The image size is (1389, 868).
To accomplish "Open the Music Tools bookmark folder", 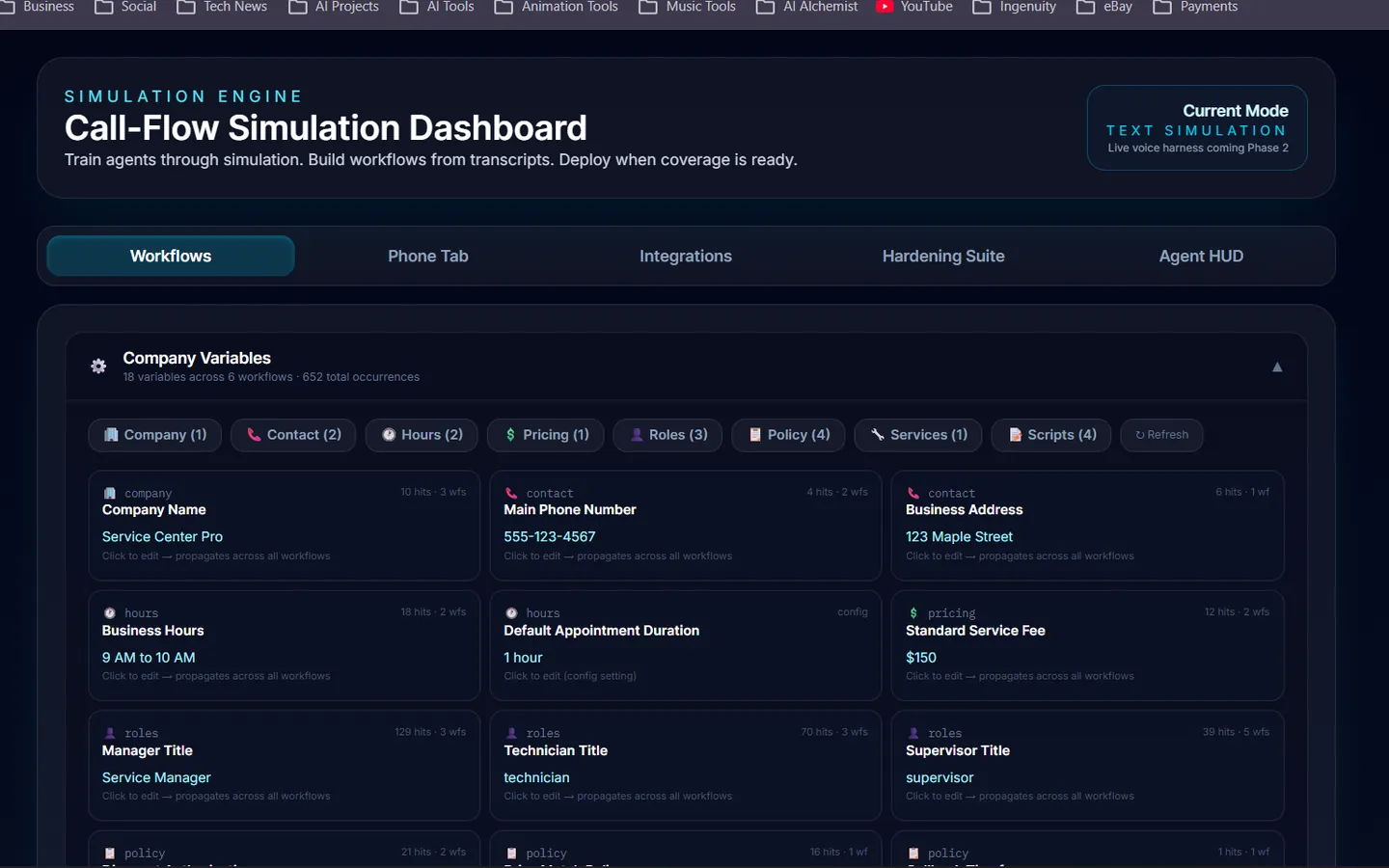I will (688, 7).
